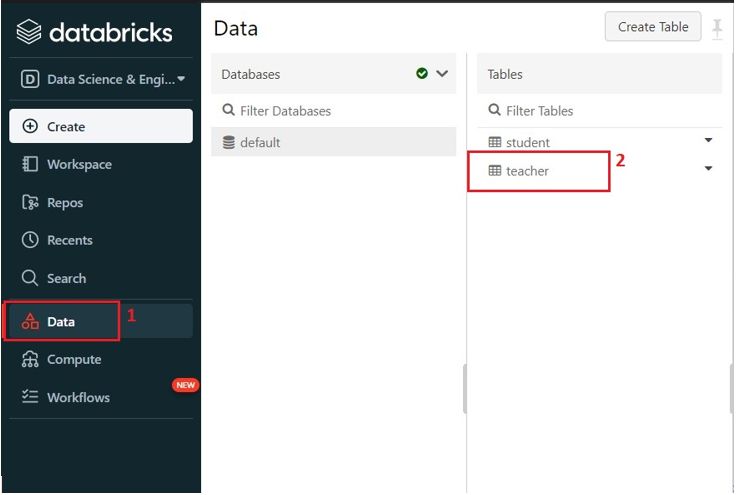This screenshot has height=495, width=737.
Task: Click the Data shapes icon in sidebar
Action: (x=30, y=322)
